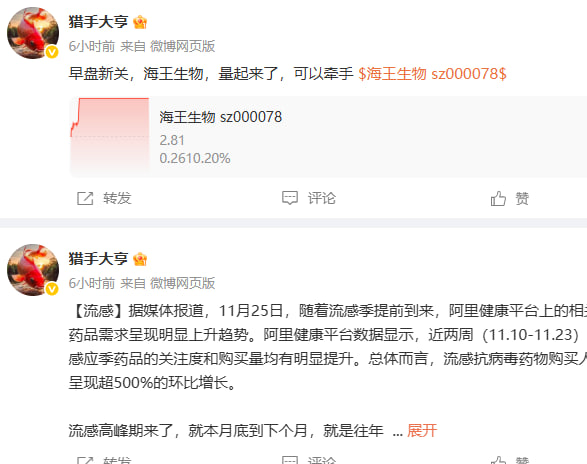Click the repost icon on first post
Image resolution: width=587 pixels, height=464 pixels.
pos(85,198)
